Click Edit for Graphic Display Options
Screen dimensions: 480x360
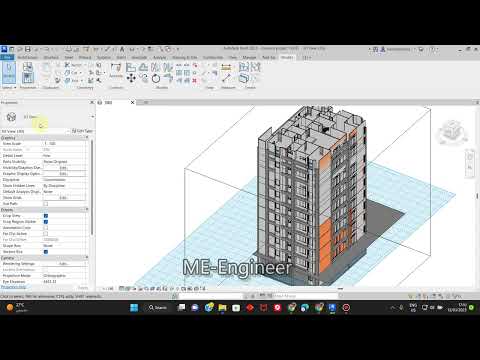(63, 174)
